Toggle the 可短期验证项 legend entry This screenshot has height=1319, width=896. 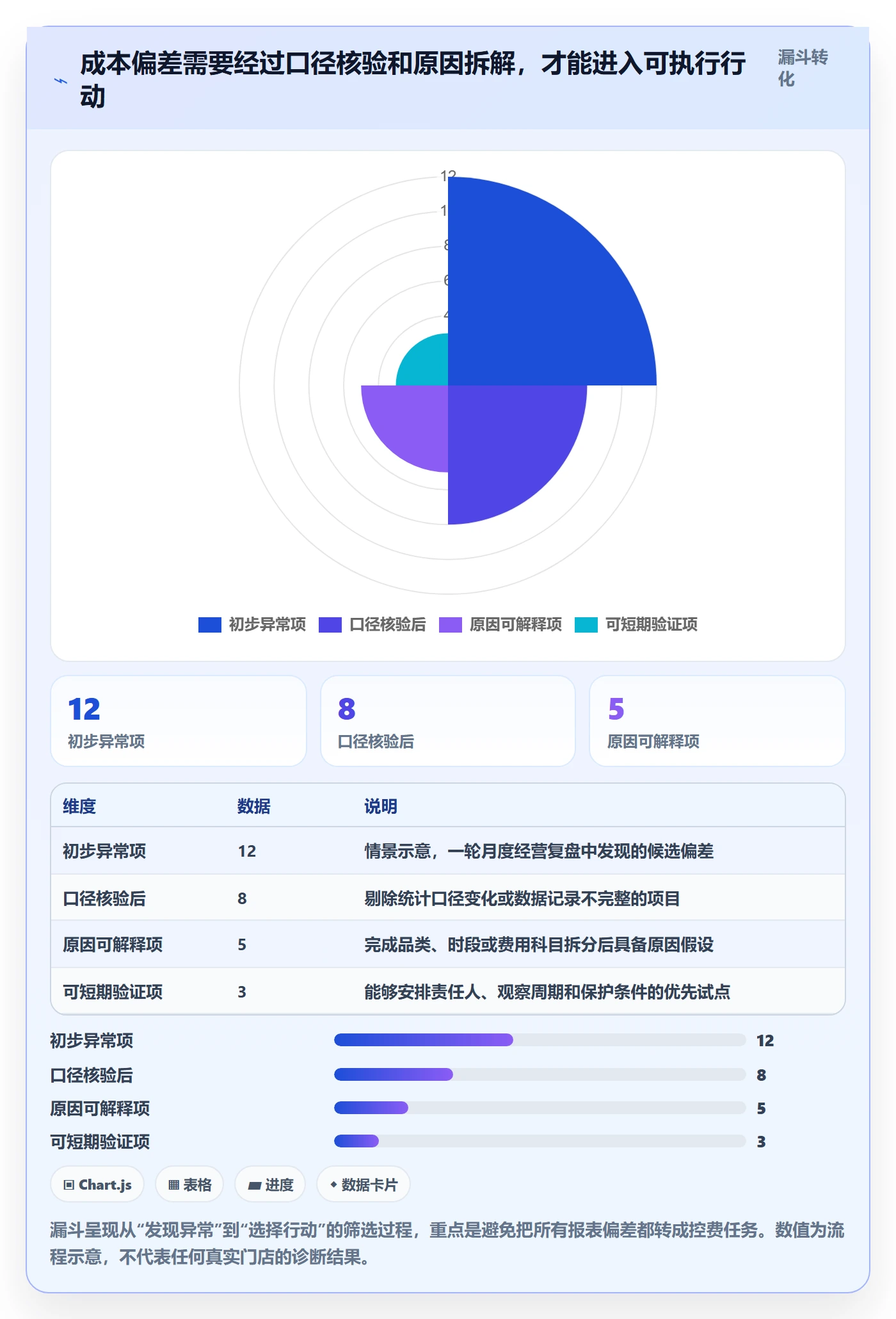(x=636, y=624)
